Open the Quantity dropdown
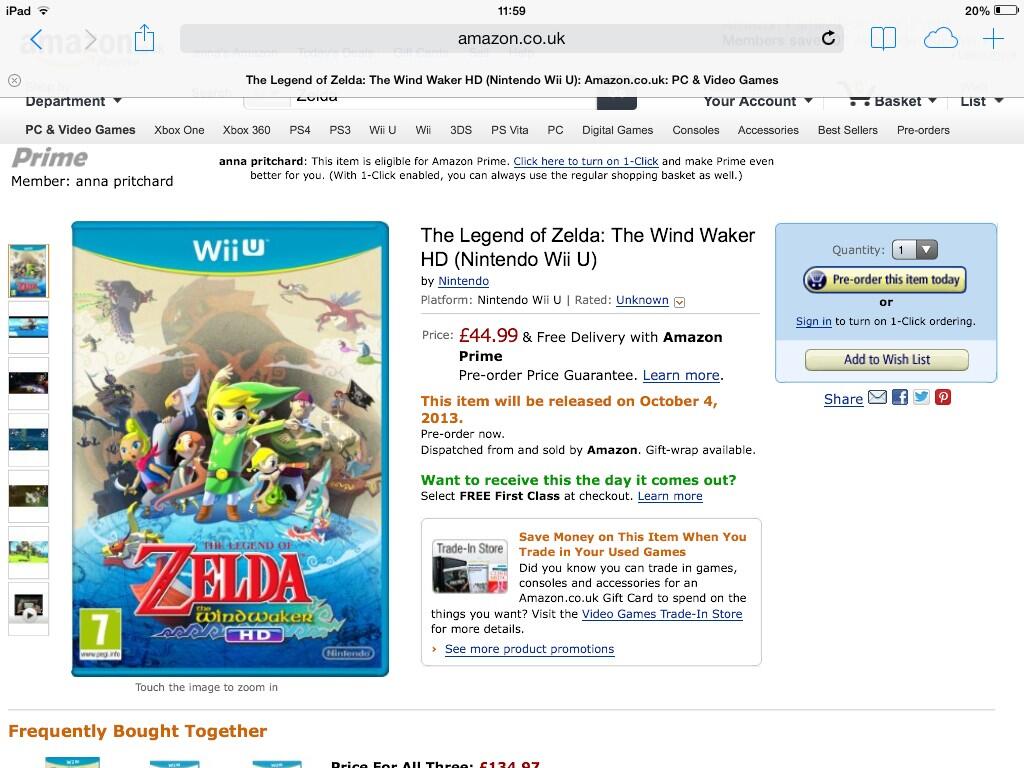 point(915,249)
